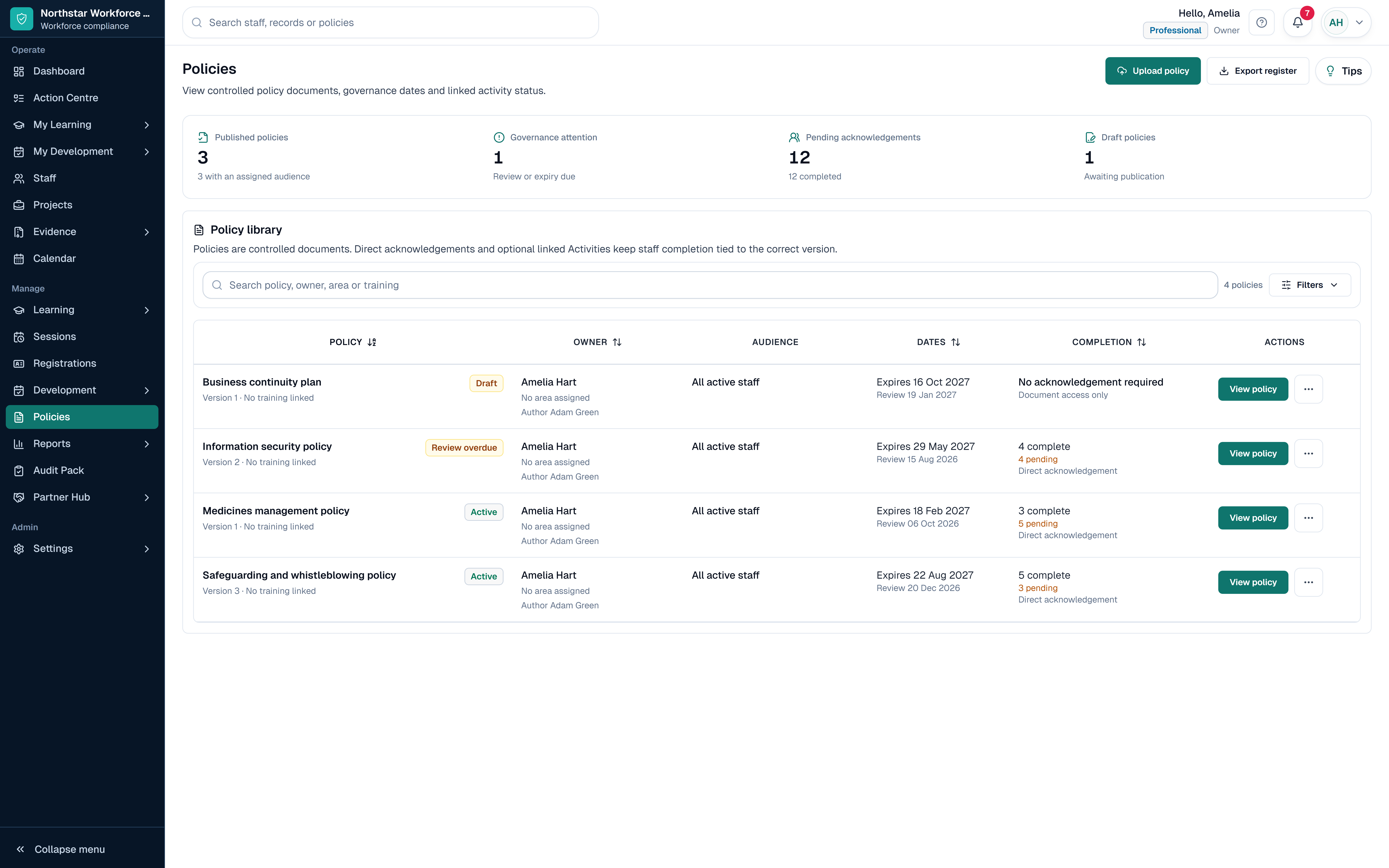Go to Dashboard menu item
The width and height of the screenshot is (1389, 868).
click(x=82, y=71)
